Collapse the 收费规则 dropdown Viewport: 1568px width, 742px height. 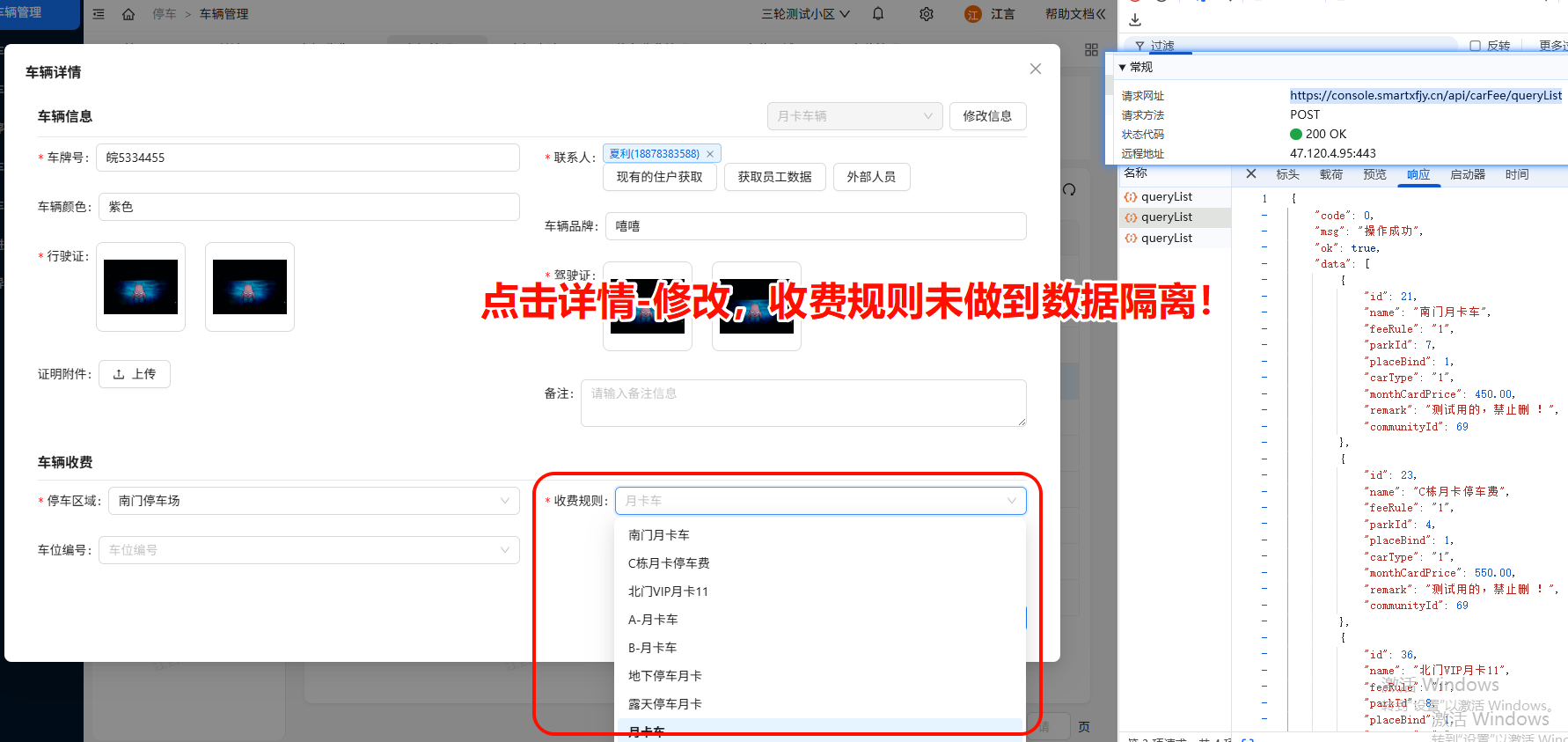tap(821, 501)
